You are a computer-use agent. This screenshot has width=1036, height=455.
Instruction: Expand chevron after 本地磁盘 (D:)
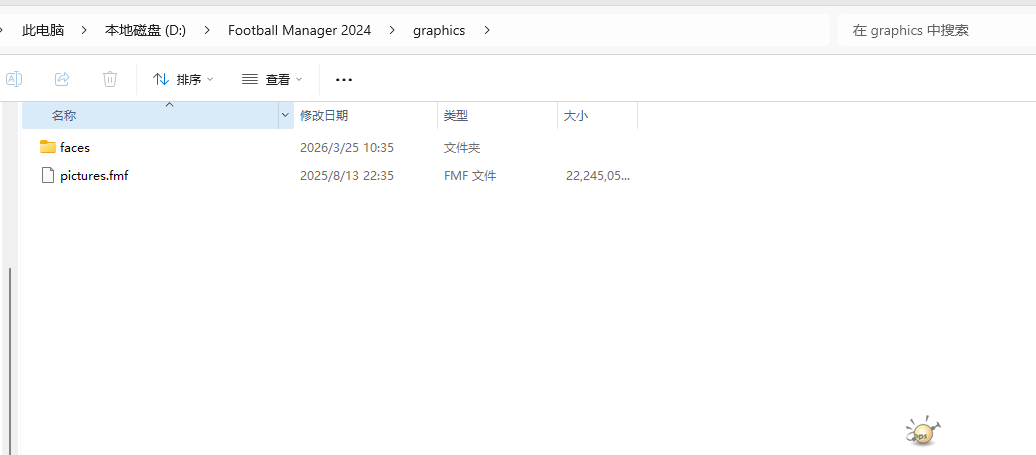(x=207, y=30)
